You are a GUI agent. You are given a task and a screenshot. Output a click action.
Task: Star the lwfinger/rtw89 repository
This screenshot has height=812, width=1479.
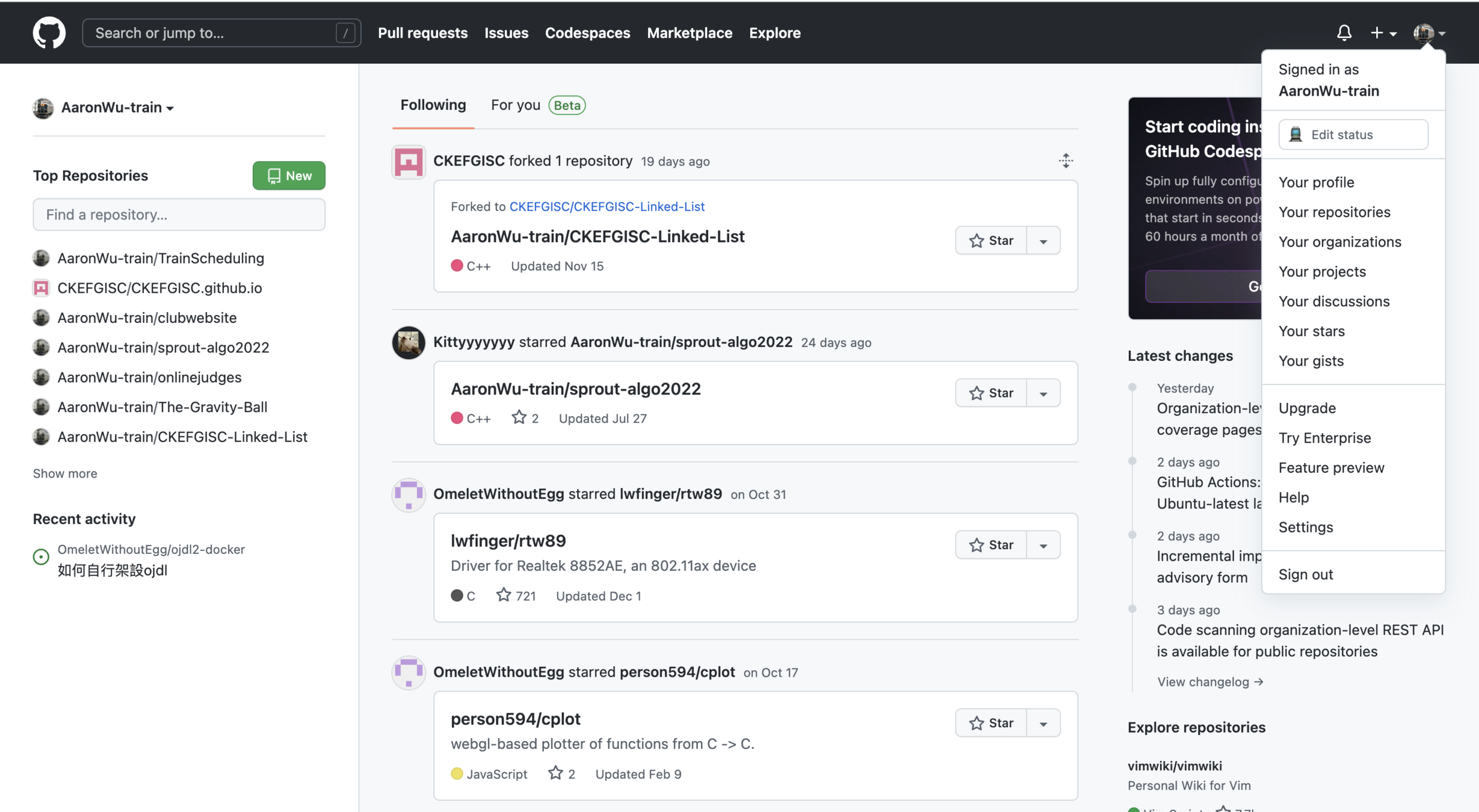click(x=991, y=545)
